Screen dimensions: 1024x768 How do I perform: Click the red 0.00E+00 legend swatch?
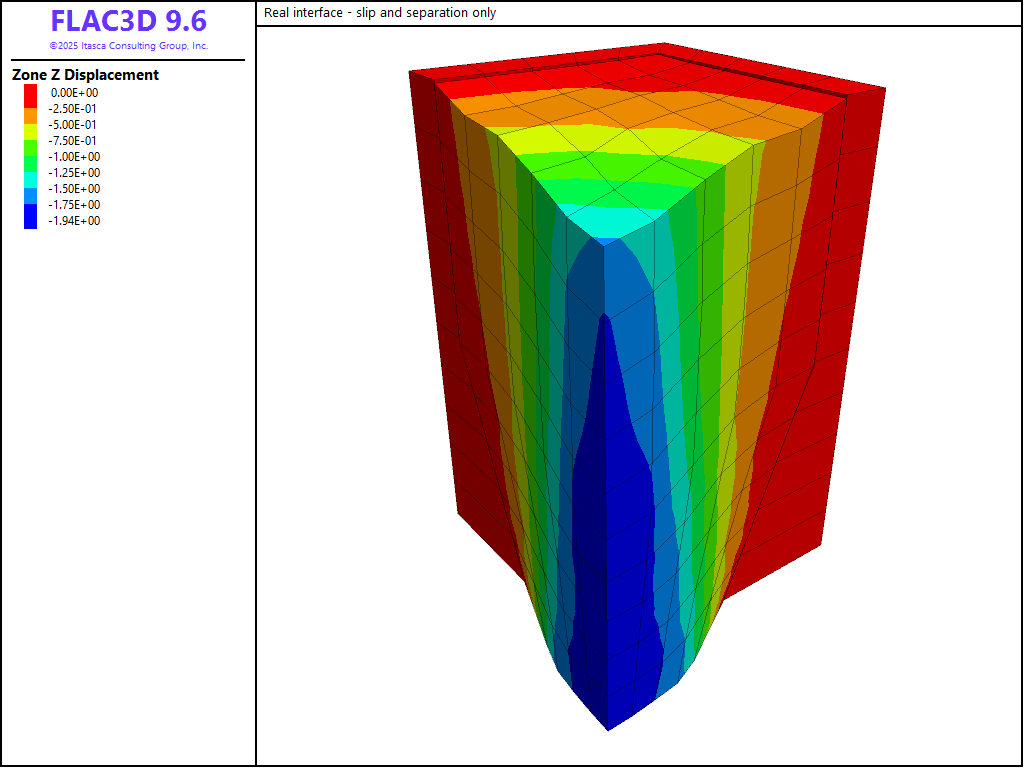[x=31, y=93]
